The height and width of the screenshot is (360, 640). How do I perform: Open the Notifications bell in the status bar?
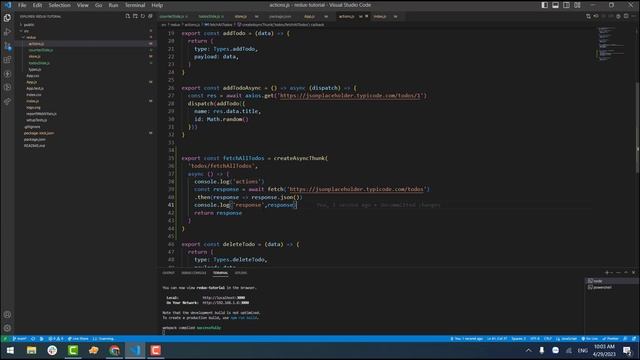click(633, 339)
